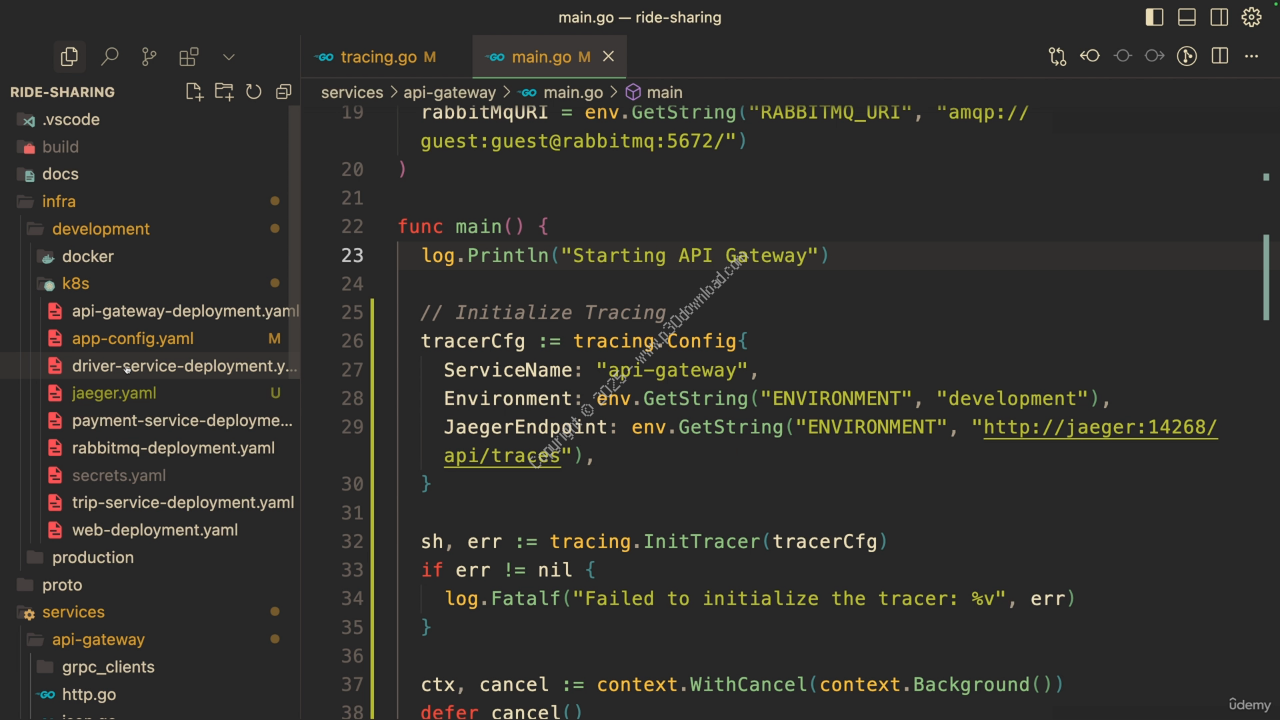The image size is (1280, 720).
Task: Toggle the secondary sidebar layout button
Action: tap(1219, 17)
